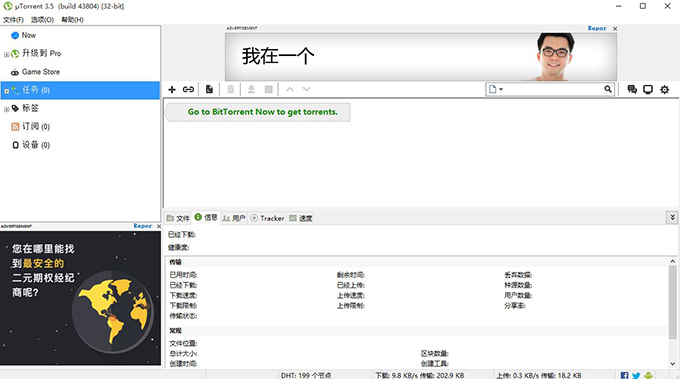
Task: Click the Move Up Queue arrow
Action: pyautogui.click(x=290, y=89)
